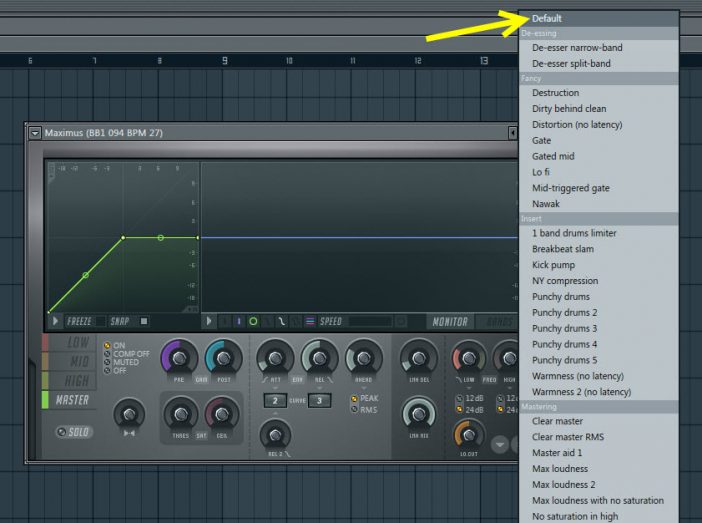Choose the Dirty behind clean preset
This screenshot has height=523, width=702.
coord(599,108)
